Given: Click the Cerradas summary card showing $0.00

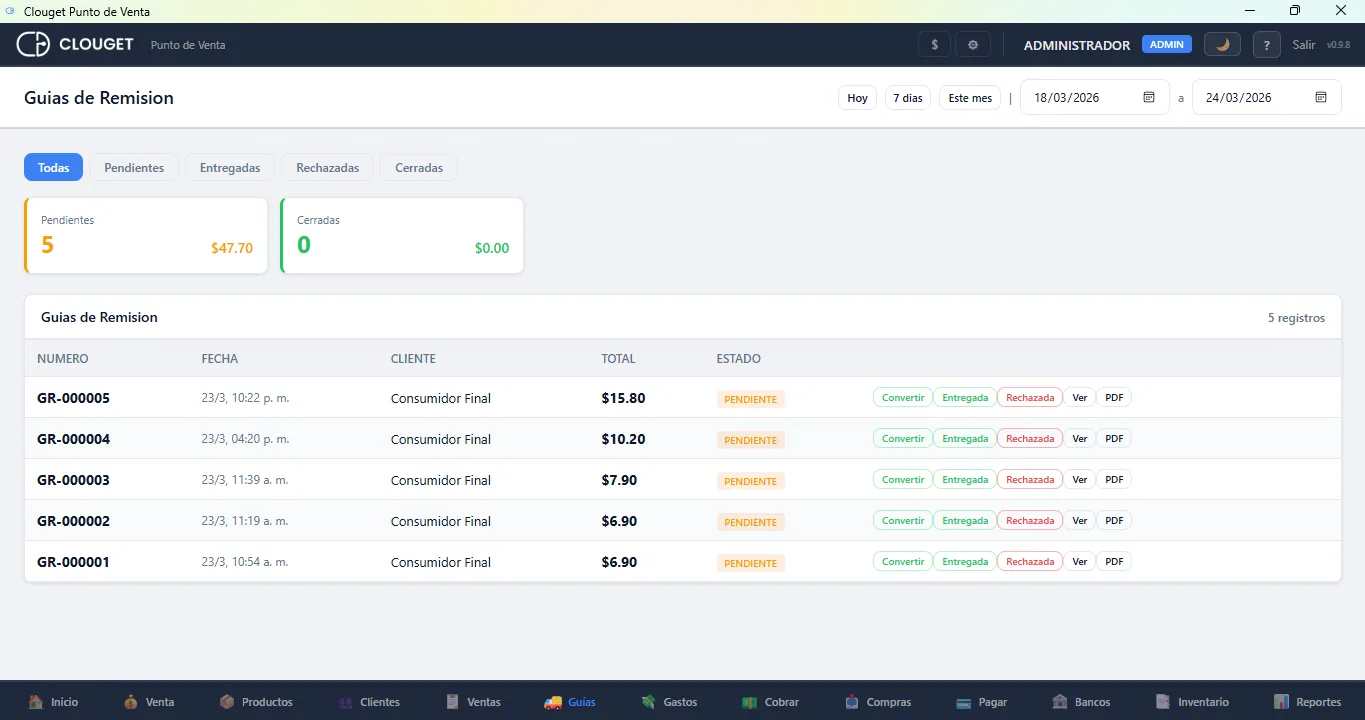Looking at the screenshot, I should pyautogui.click(x=402, y=236).
